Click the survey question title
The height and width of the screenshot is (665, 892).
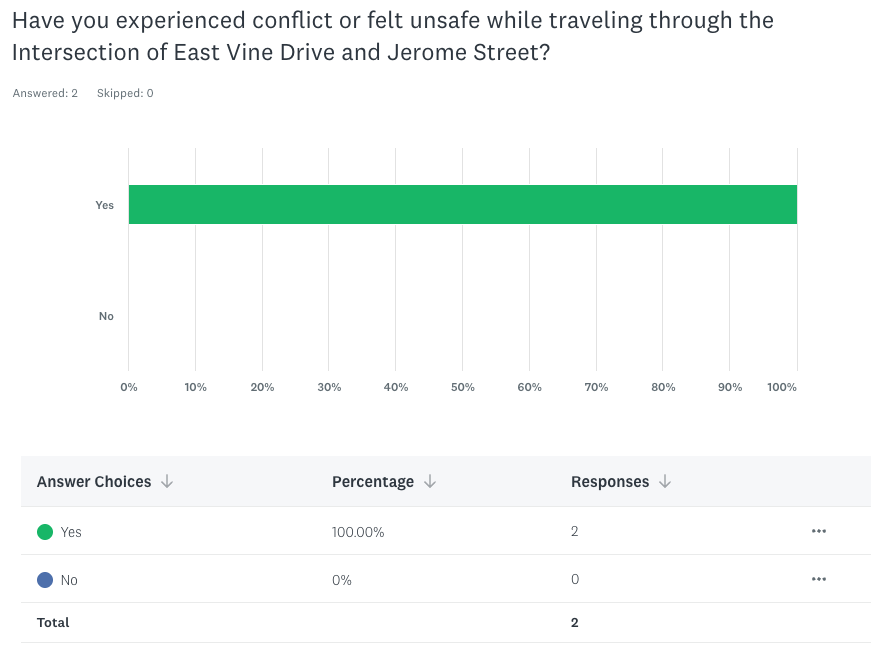click(392, 36)
